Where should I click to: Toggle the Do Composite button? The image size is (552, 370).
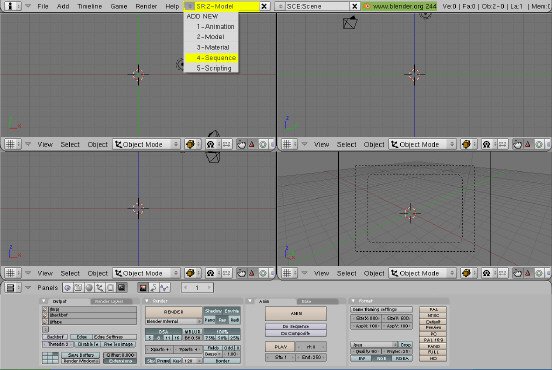295,333
